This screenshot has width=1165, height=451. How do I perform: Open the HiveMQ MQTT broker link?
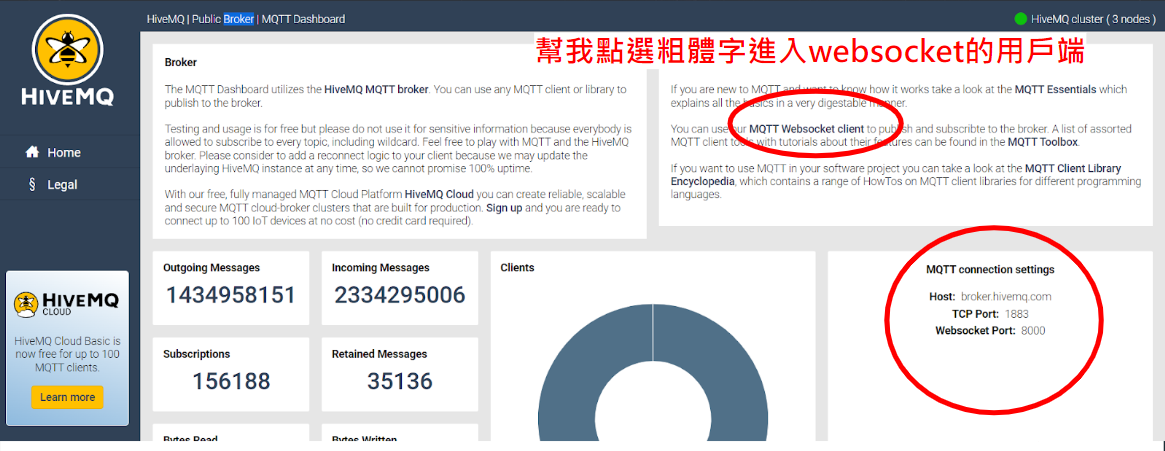[377, 89]
